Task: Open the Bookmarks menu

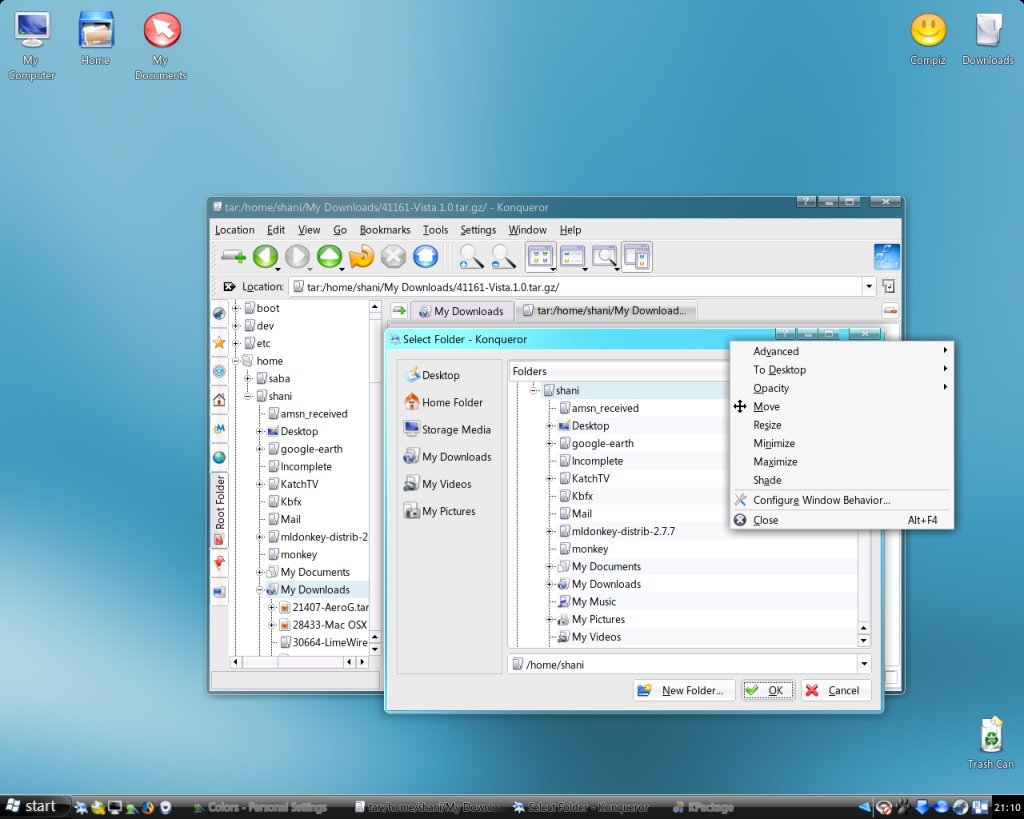Action: pos(385,230)
